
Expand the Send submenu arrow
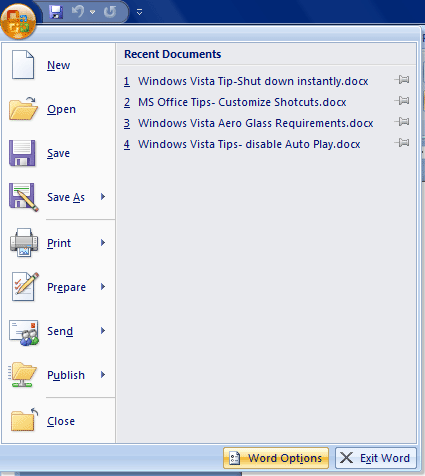[x=103, y=331]
